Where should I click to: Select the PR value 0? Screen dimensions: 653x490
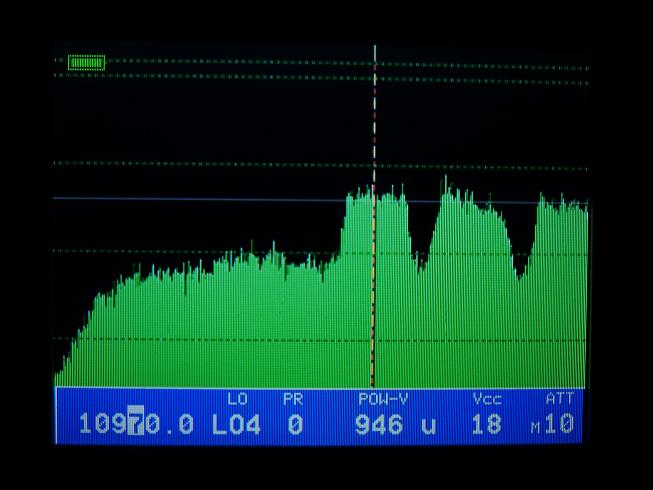pos(295,424)
